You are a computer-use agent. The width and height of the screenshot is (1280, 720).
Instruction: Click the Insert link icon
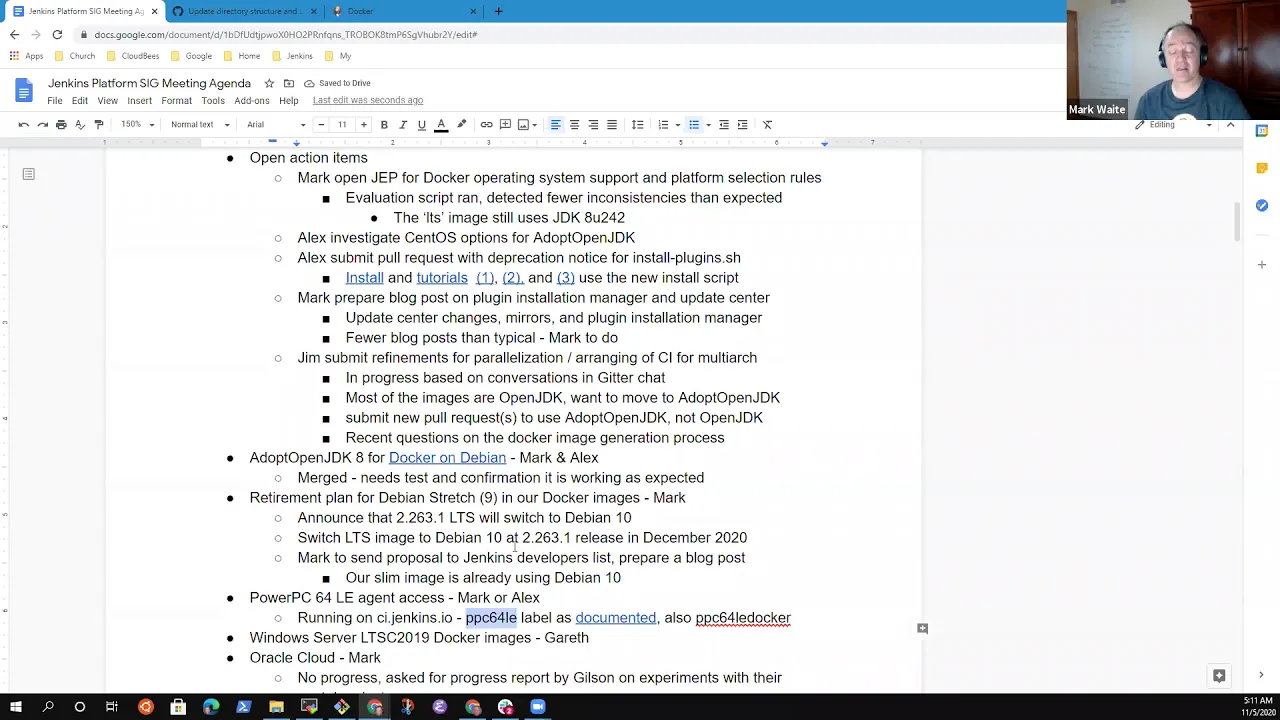pos(486,125)
